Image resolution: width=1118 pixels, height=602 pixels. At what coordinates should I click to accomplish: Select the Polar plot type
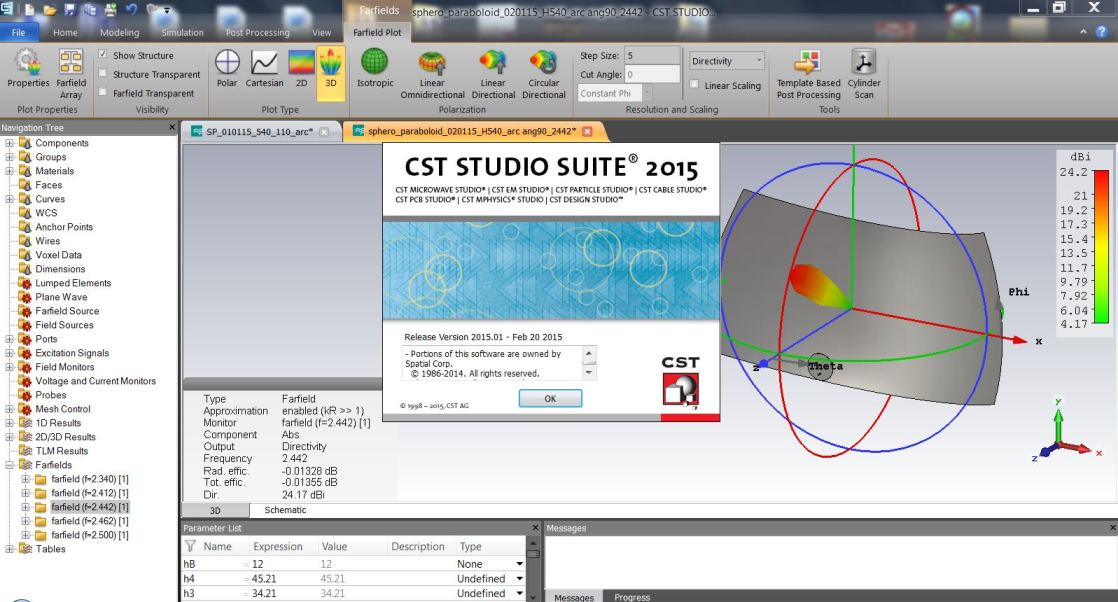pos(227,68)
